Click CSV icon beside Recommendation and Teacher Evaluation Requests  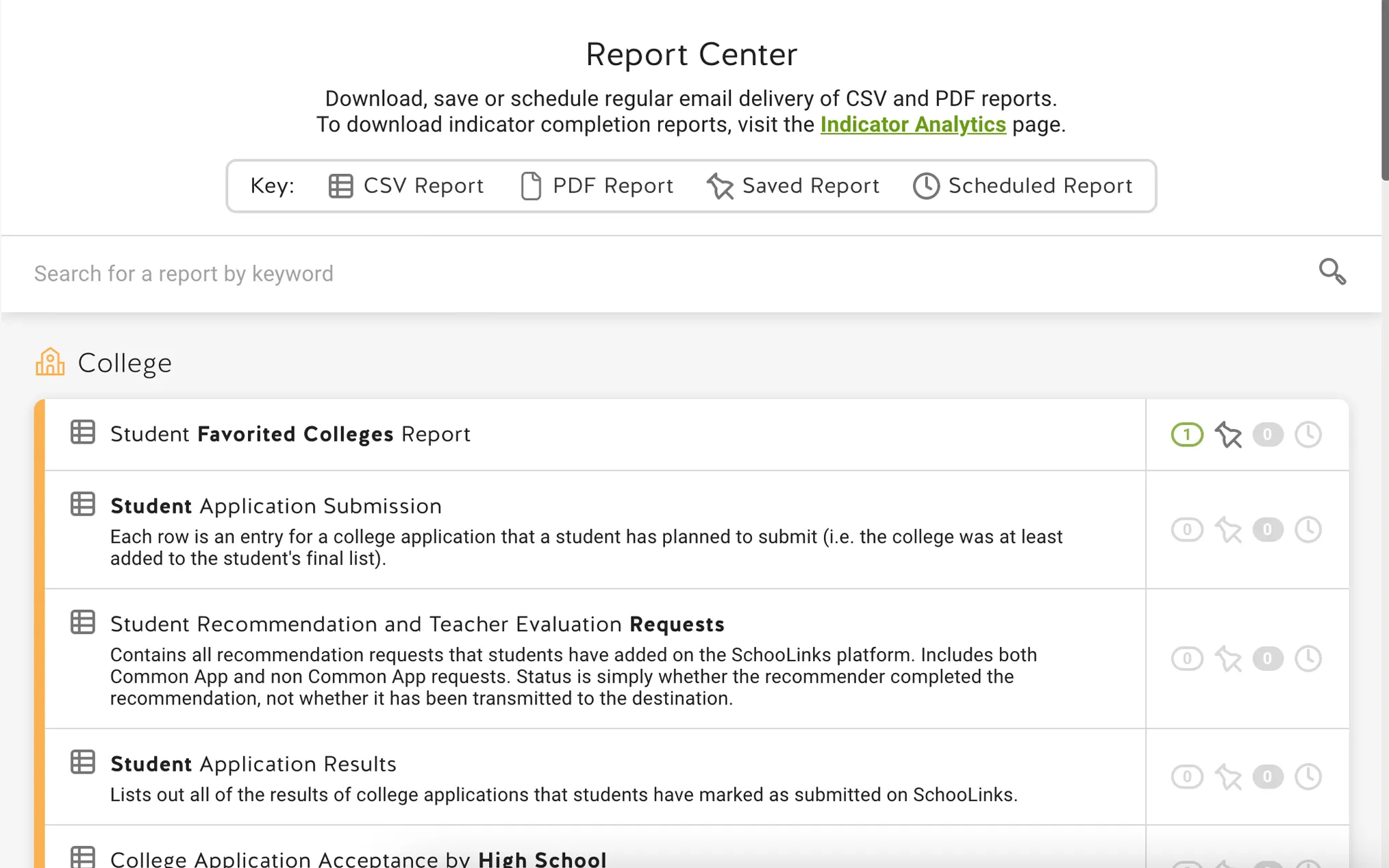[83, 623]
